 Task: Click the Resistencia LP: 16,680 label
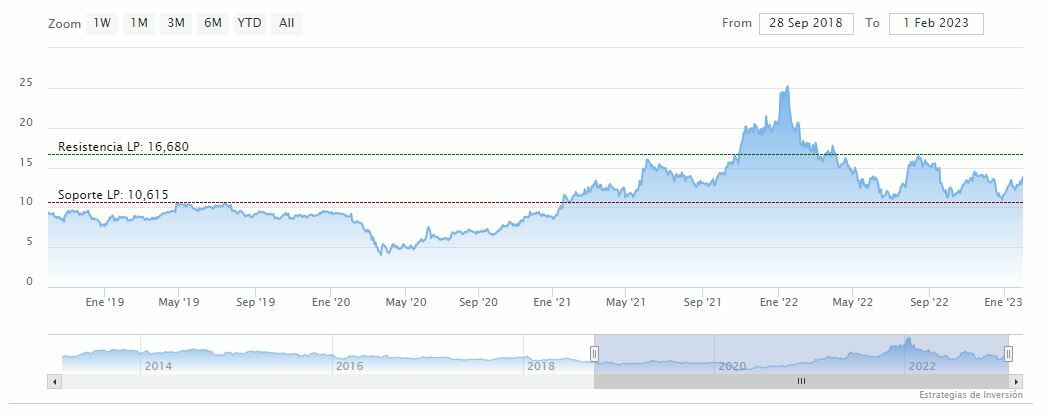tap(123, 147)
